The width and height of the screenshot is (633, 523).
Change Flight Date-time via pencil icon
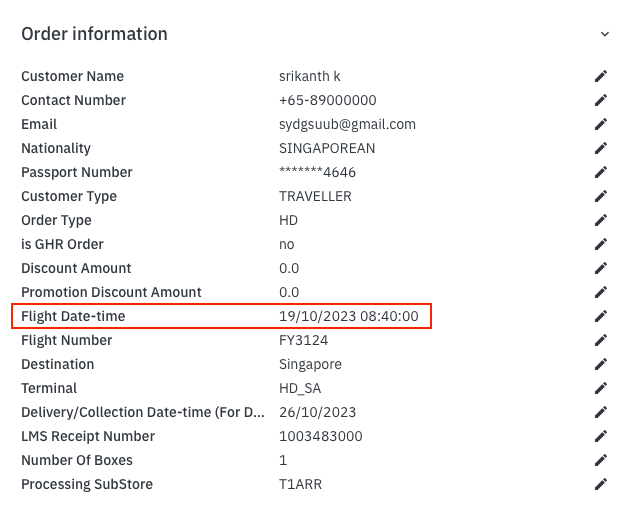pos(601,316)
